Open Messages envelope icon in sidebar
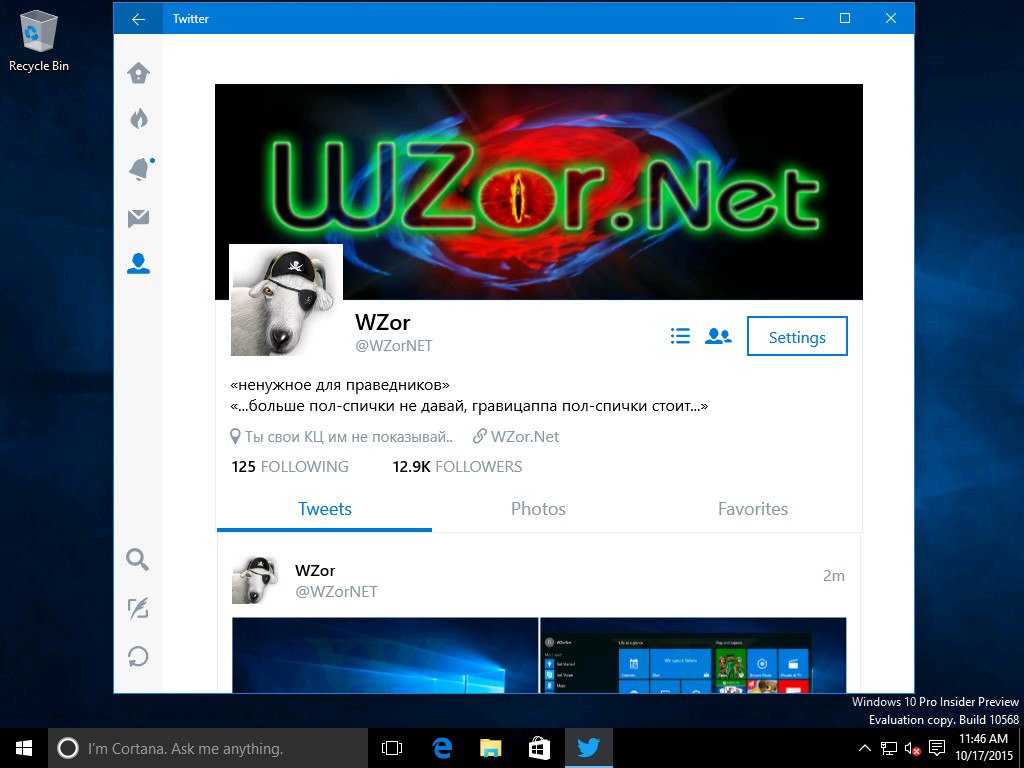This screenshot has width=1024, height=768. (138, 218)
